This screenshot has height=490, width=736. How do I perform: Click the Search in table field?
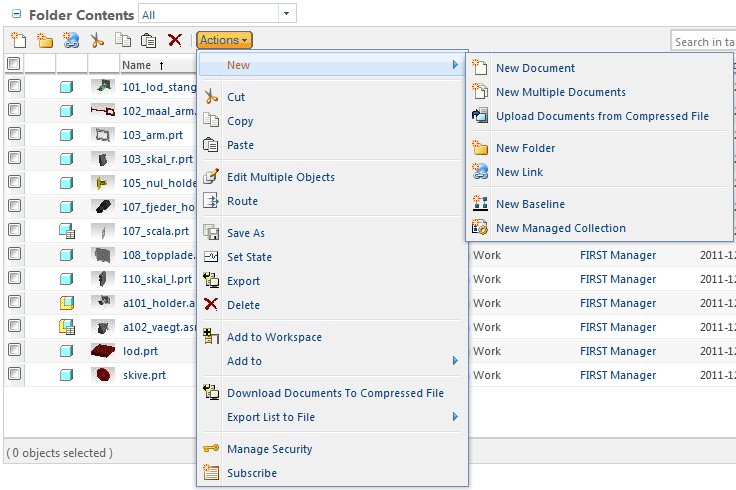(x=704, y=42)
